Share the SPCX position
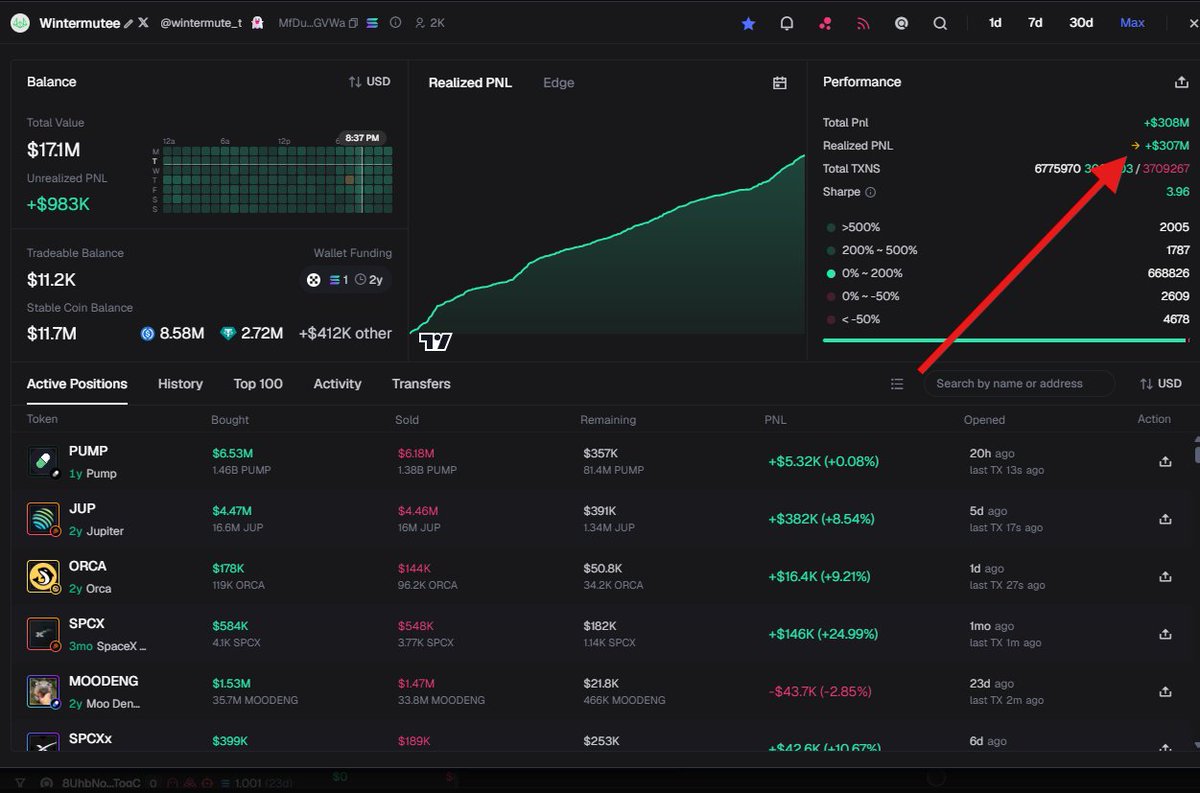 pyautogui.click(x=1165, y=634)
